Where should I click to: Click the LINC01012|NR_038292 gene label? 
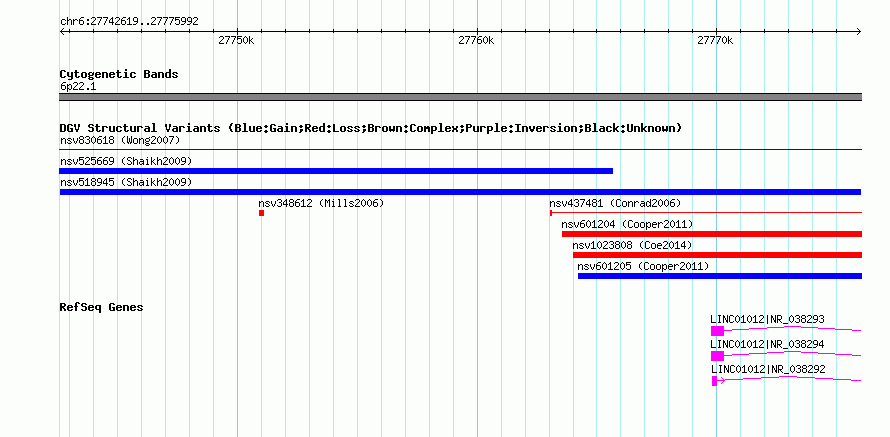768,369
